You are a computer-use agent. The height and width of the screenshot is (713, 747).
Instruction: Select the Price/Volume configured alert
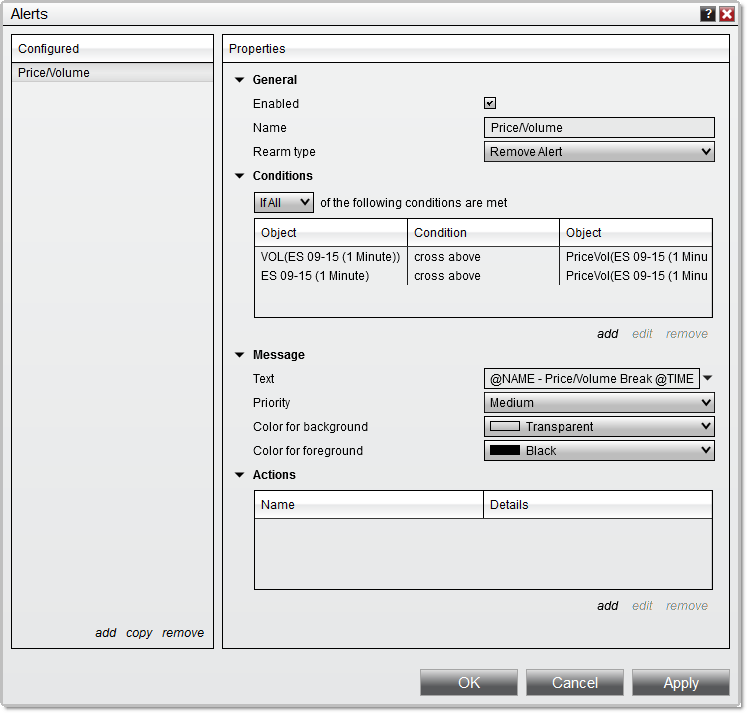pos(112,73)
